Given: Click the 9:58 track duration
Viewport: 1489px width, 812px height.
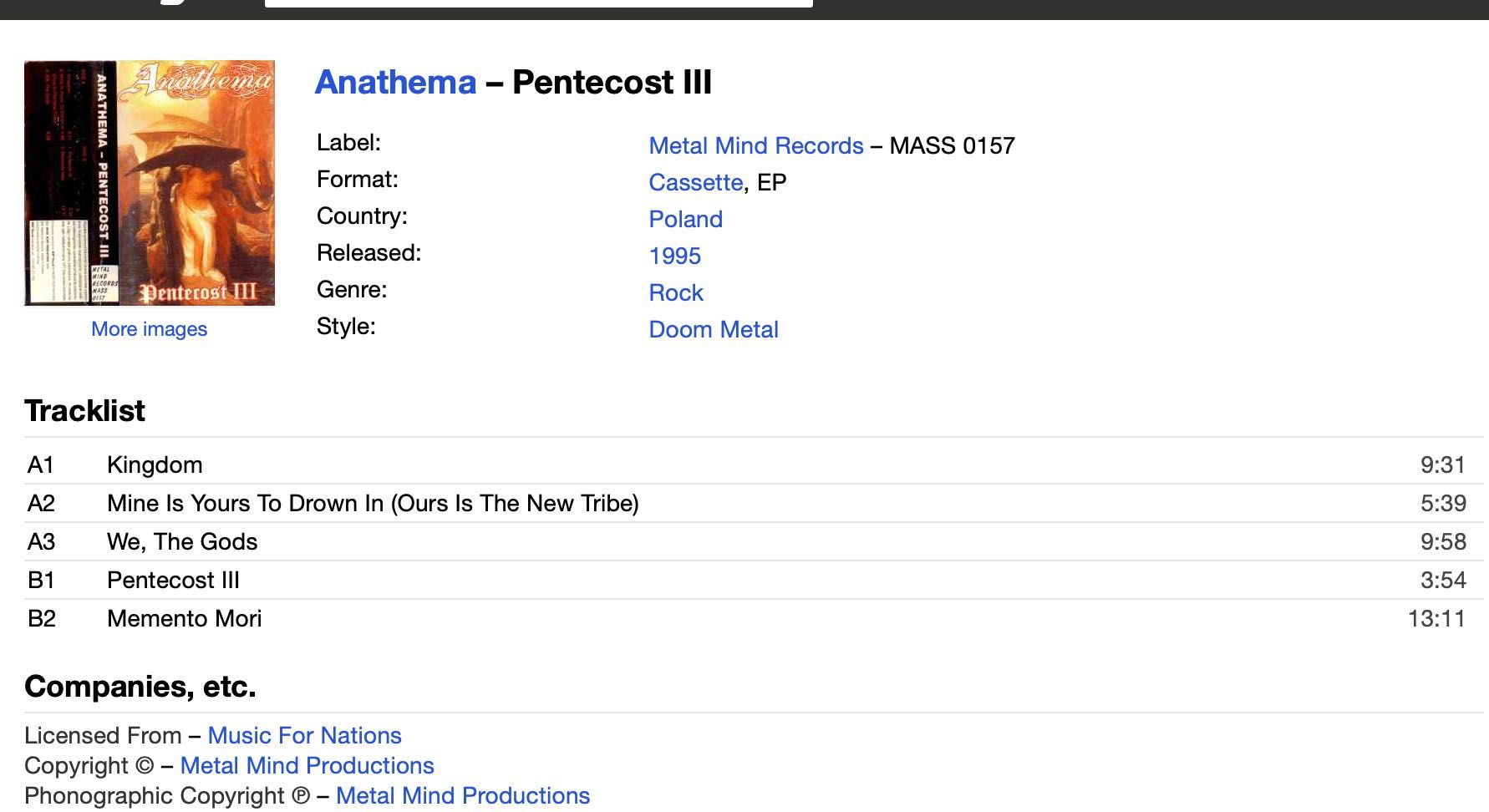Looking at the screenshot, I should [1443, 541].
